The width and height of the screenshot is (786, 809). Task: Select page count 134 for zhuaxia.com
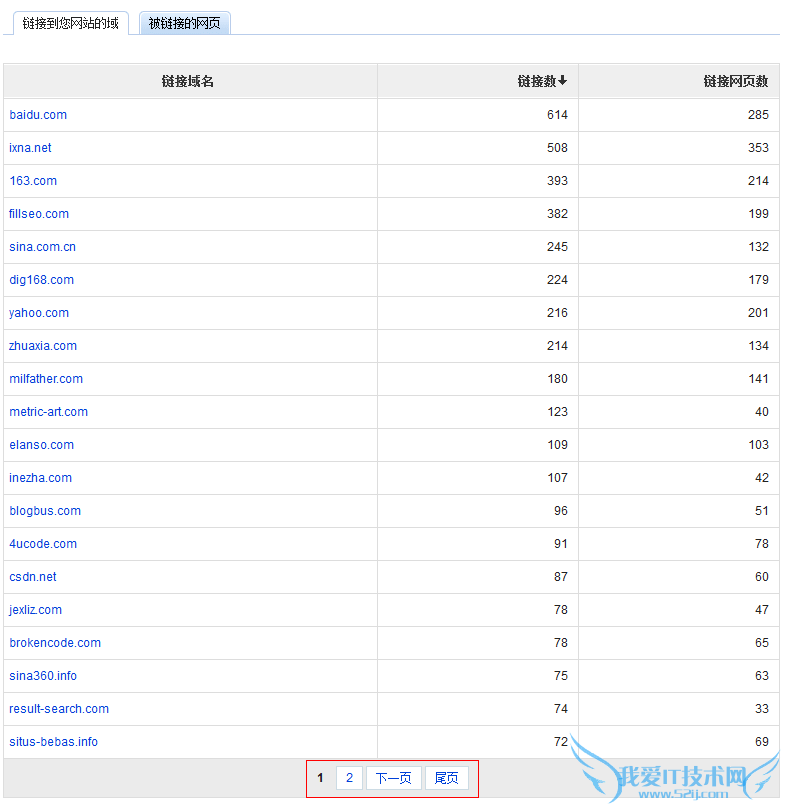pos(758,346)
